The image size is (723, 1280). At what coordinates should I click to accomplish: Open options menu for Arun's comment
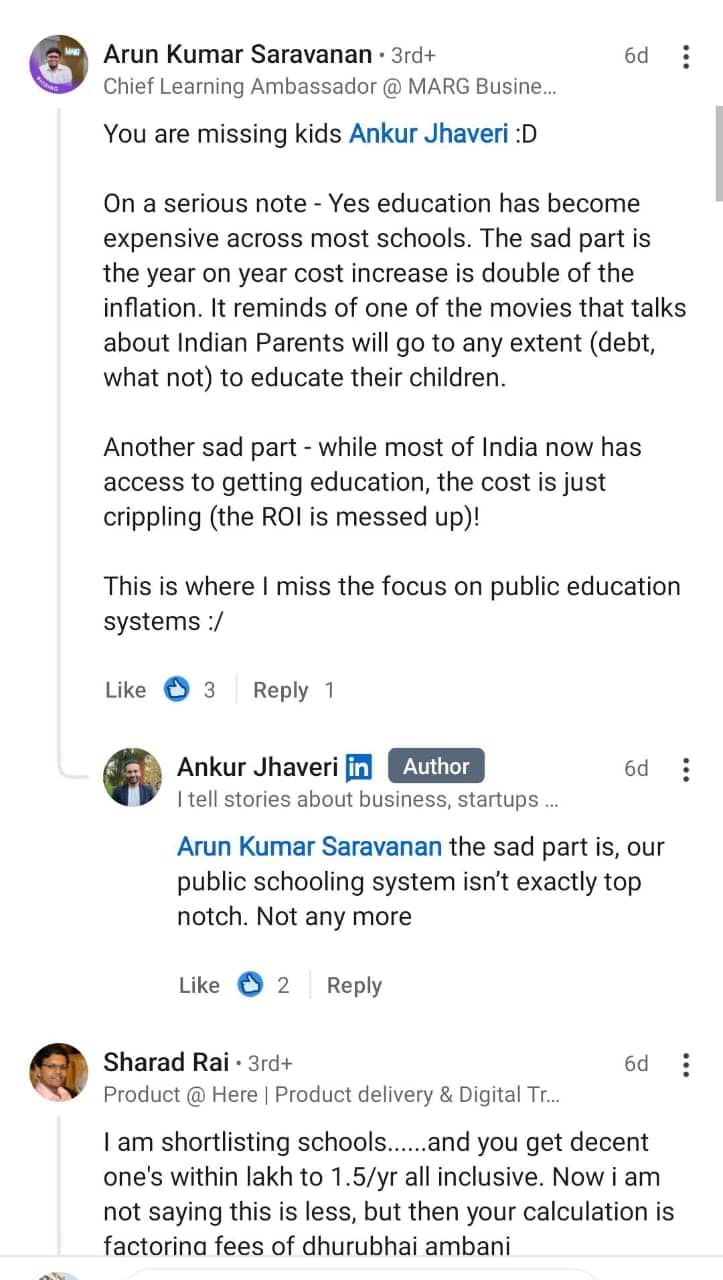pyautogui.click(x=686, y=57)
